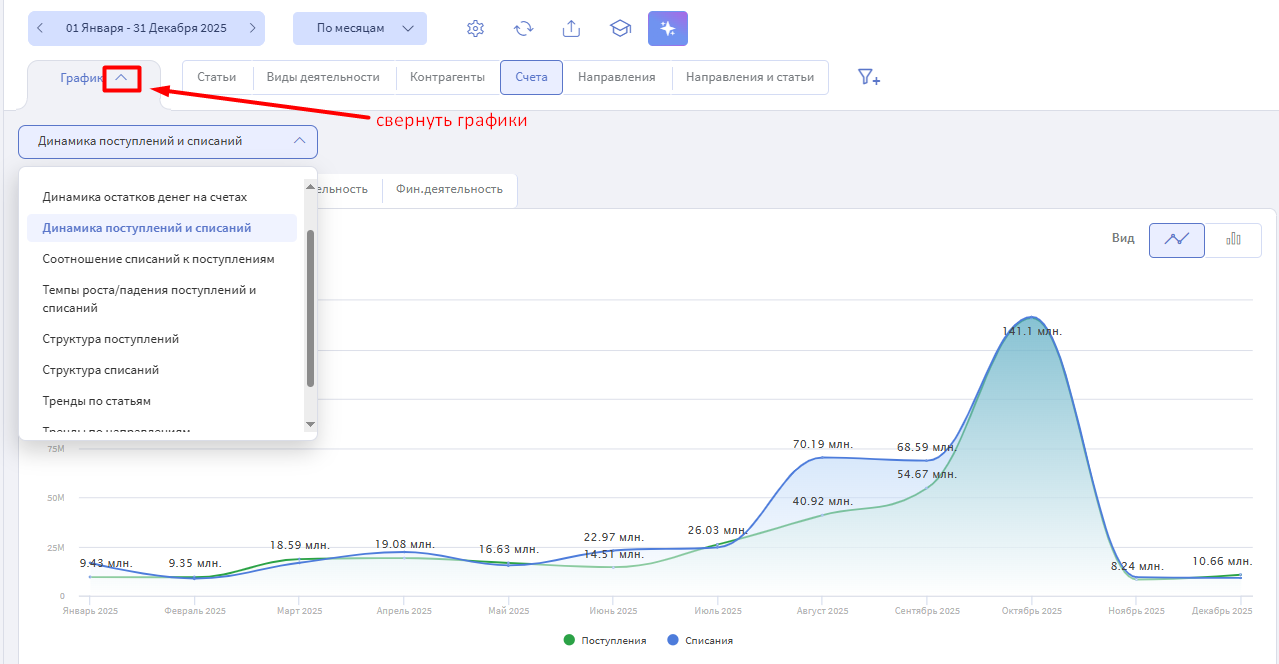Open the По месяцам grouping dropdown

click(360, 28)
